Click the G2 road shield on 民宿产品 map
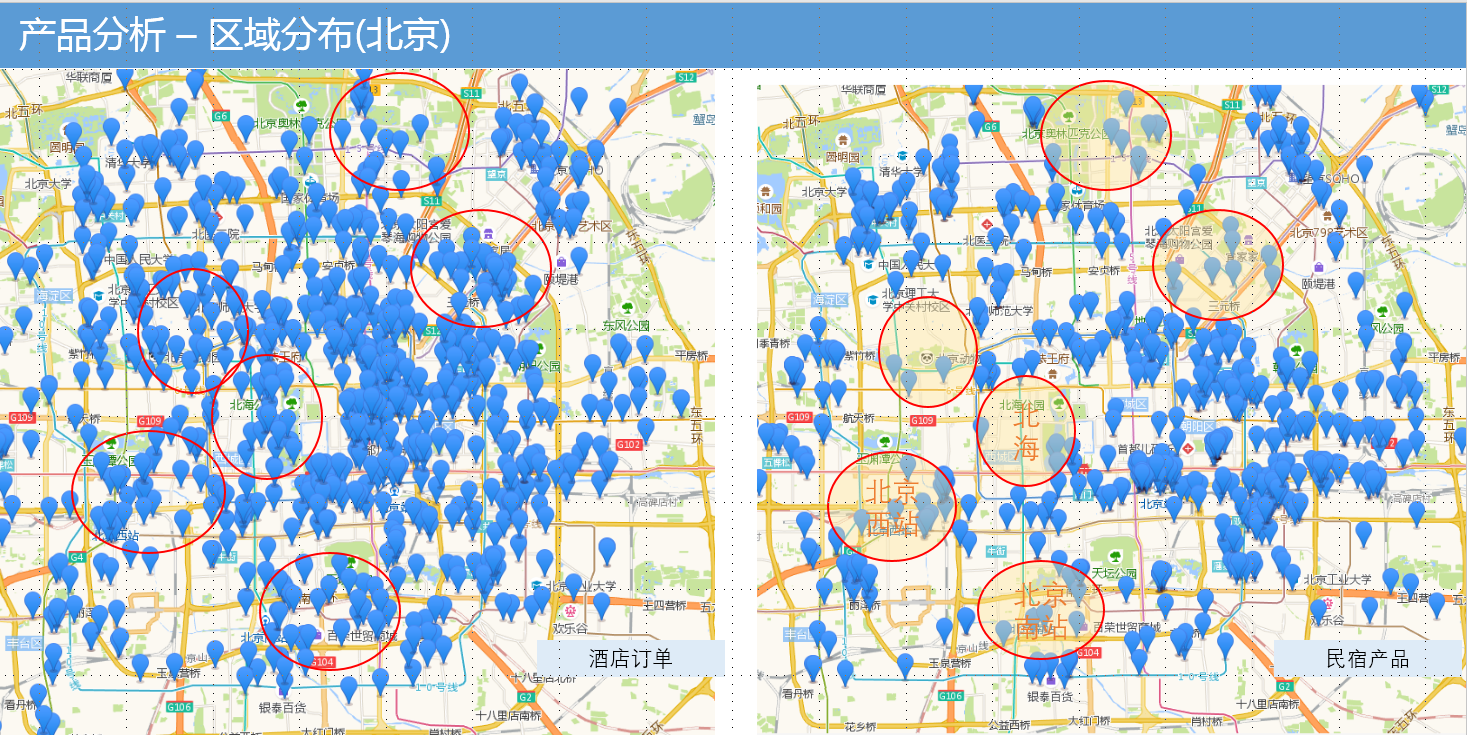Viewport: 1467px width, 735px height. (1285, 686)
